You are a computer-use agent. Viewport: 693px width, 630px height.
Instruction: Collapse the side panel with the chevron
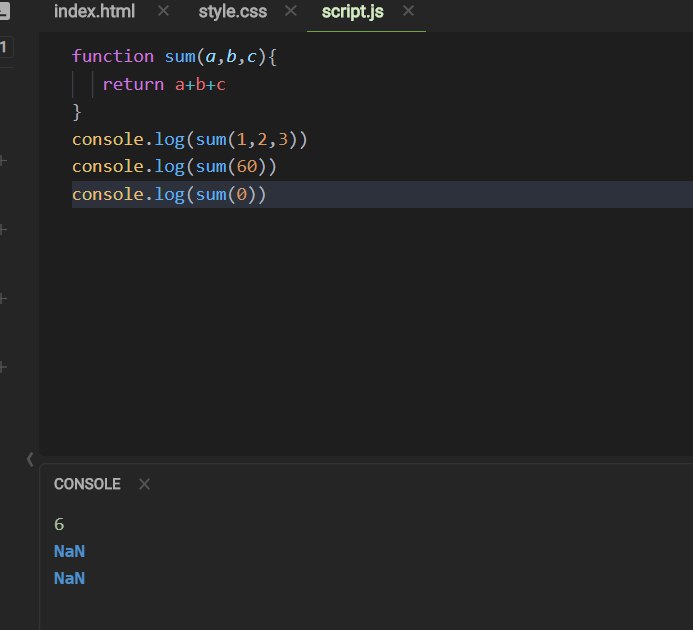point(30,459)
